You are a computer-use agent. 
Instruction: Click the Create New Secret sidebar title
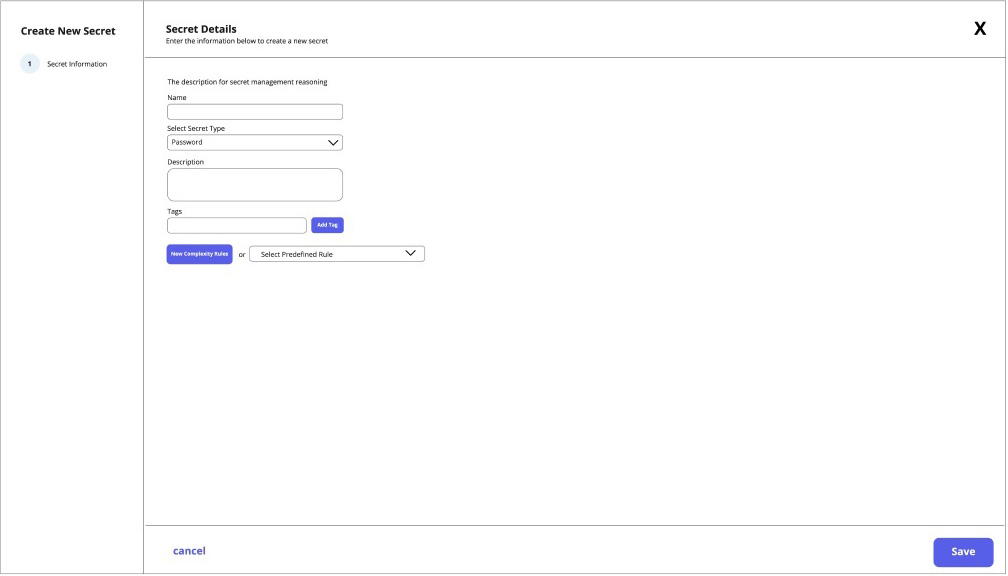coord(66,31)
